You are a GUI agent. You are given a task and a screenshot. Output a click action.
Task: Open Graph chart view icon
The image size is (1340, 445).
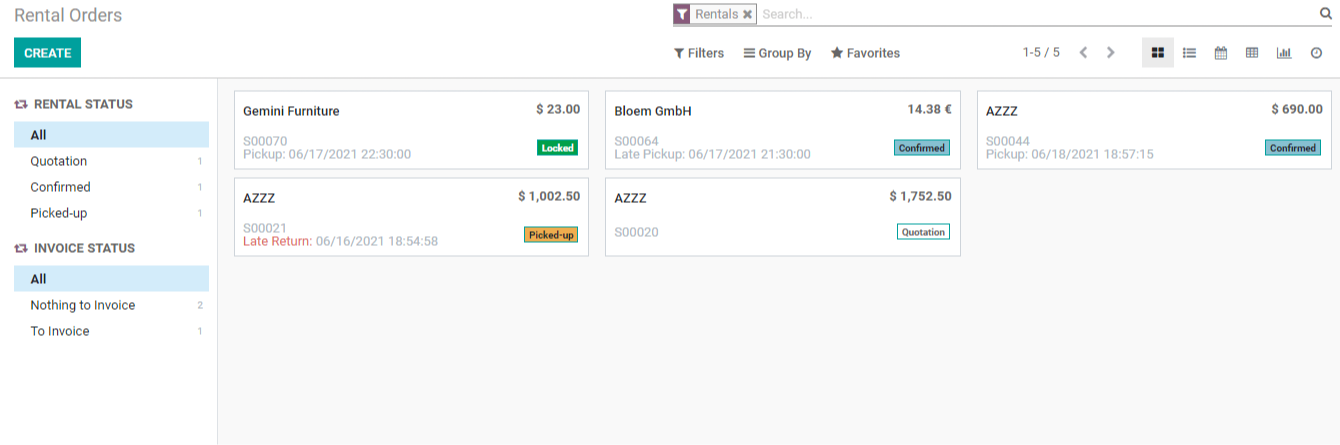click(x=1284, y=53)
